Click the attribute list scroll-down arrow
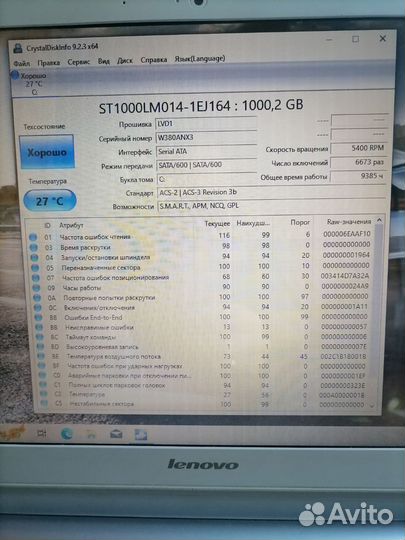The height and width of the screenshot is (540, 405). tap(372, 406)
